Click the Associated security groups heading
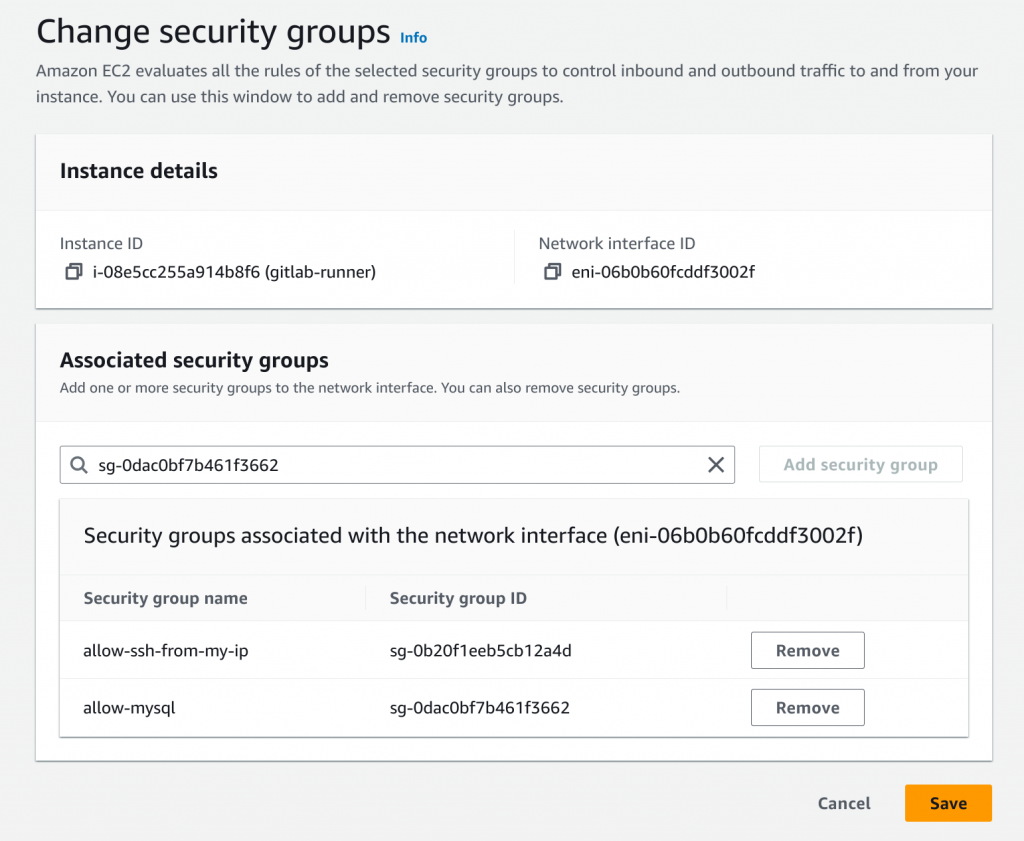 click(x=194, y=360)
